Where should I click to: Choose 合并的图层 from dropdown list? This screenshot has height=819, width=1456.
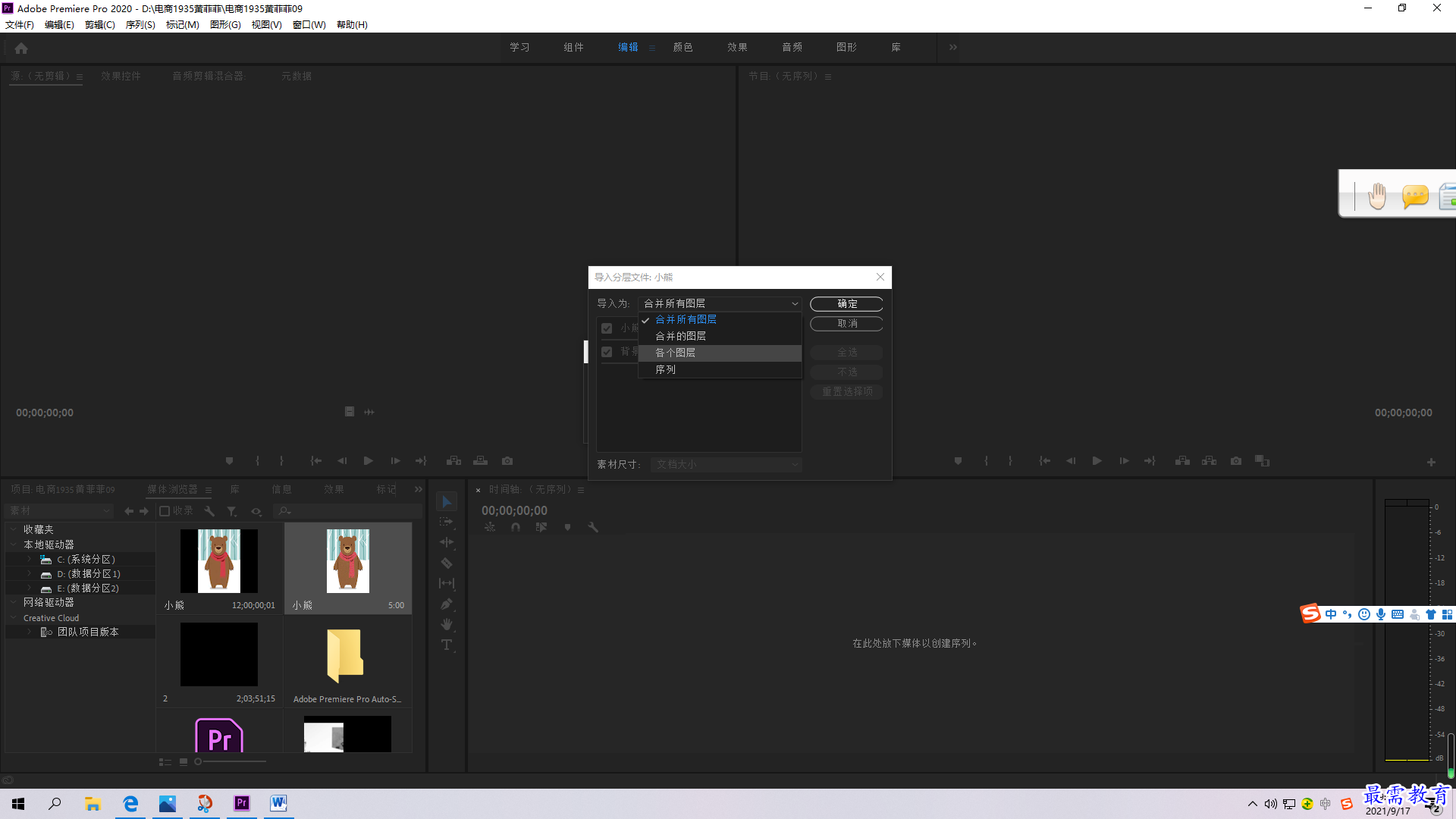click(x=720, y=336)
